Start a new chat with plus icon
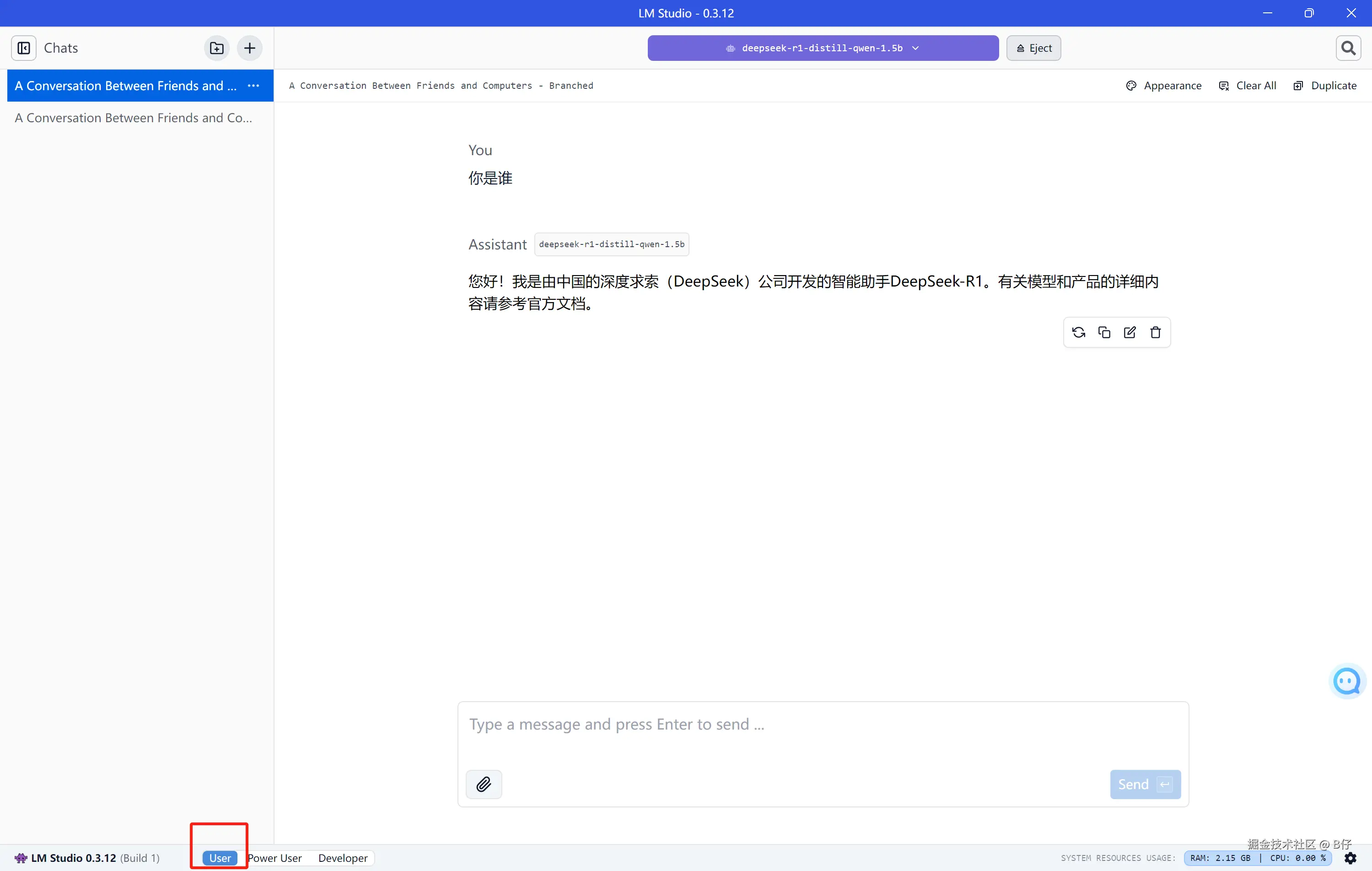The height and width of the screenshot is (871, 1372). (x=249, y=48)
